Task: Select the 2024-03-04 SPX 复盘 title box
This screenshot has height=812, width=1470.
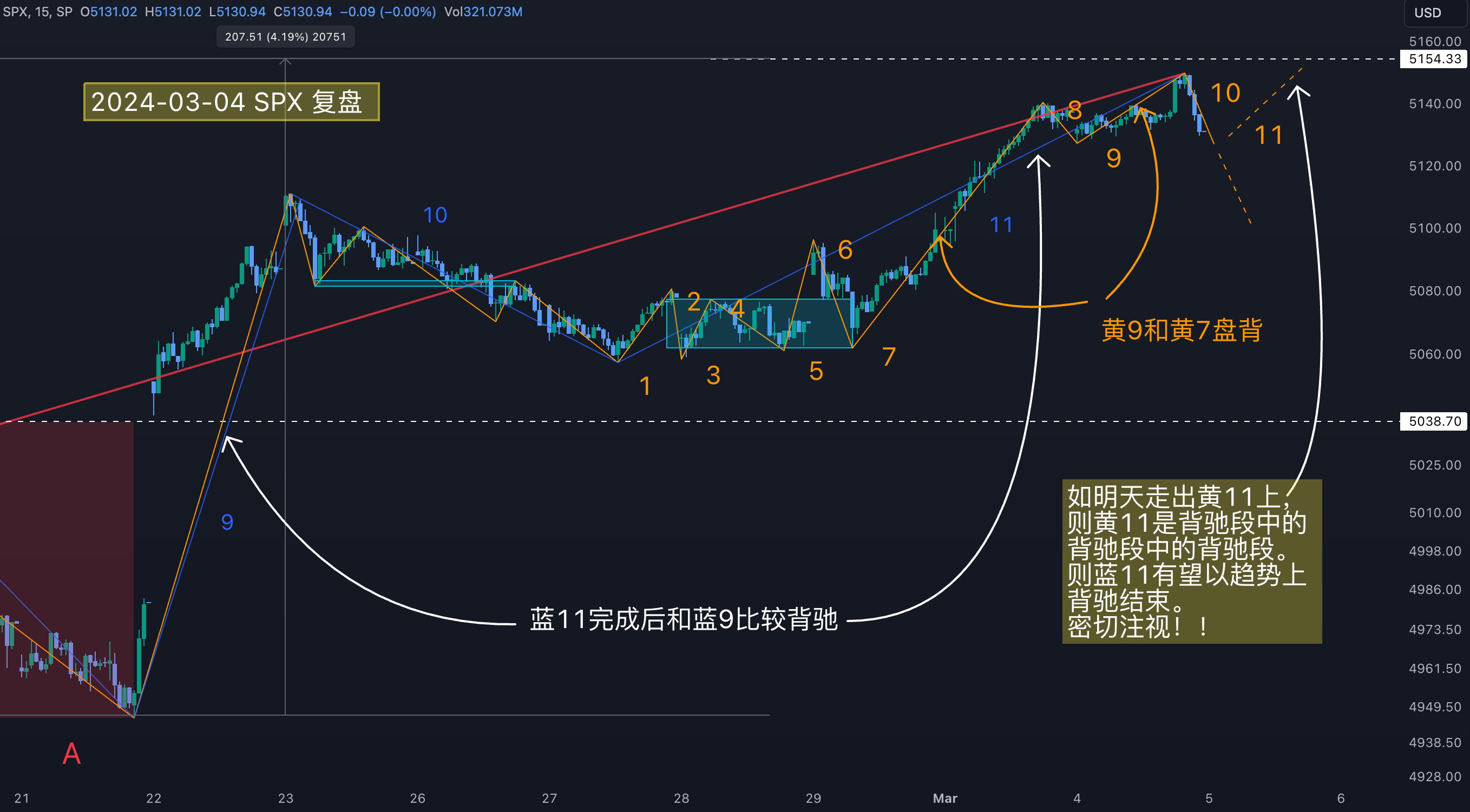Action: pyautogui.click(x=231, y=102)
